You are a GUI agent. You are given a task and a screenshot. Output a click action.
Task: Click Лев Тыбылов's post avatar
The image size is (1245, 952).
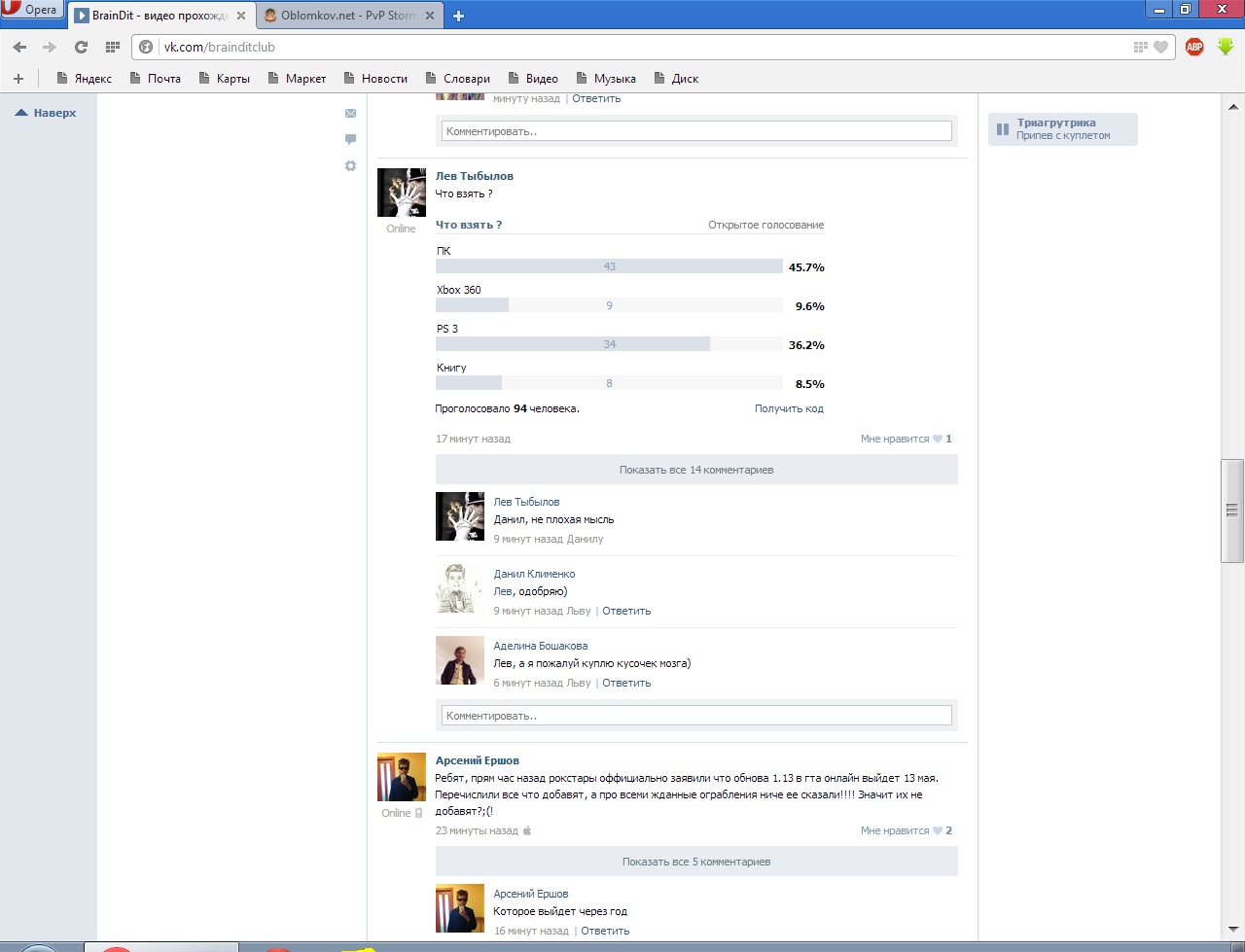coord(402,192)
